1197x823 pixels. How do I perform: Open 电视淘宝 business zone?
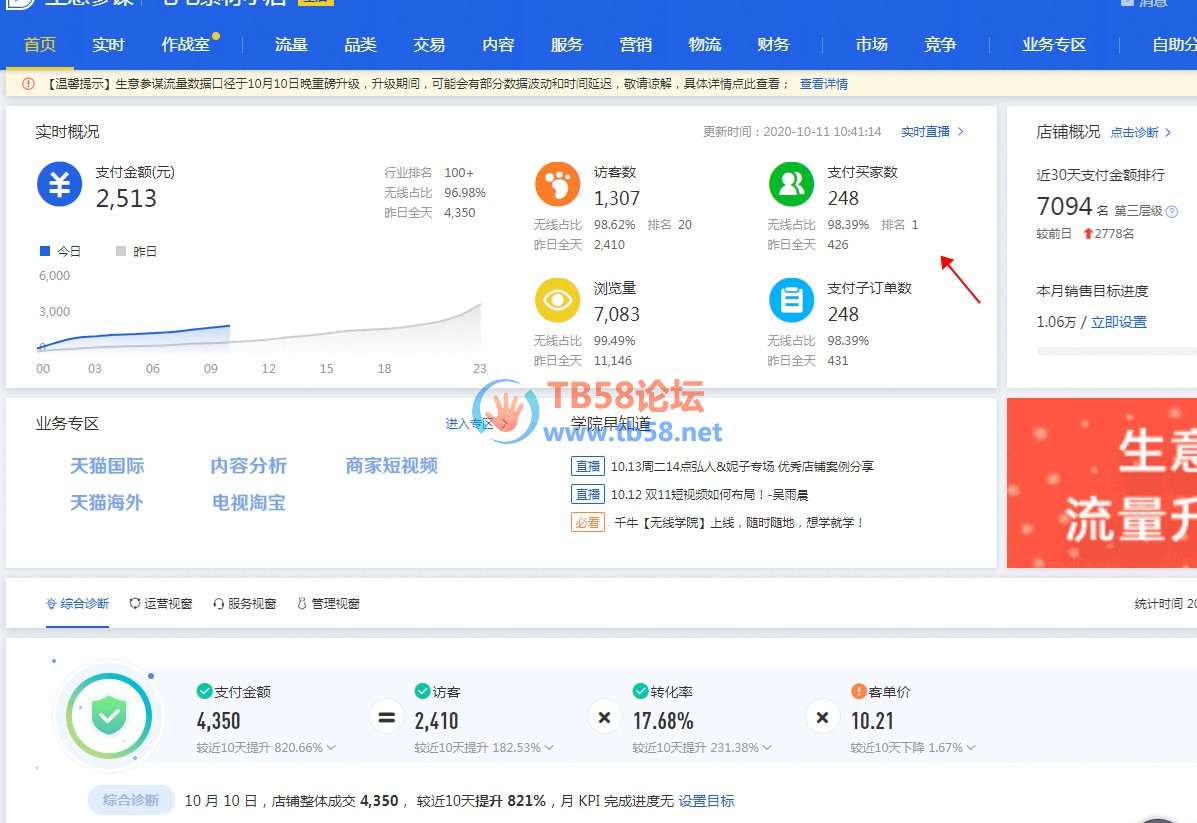click(x=248, y=502)
